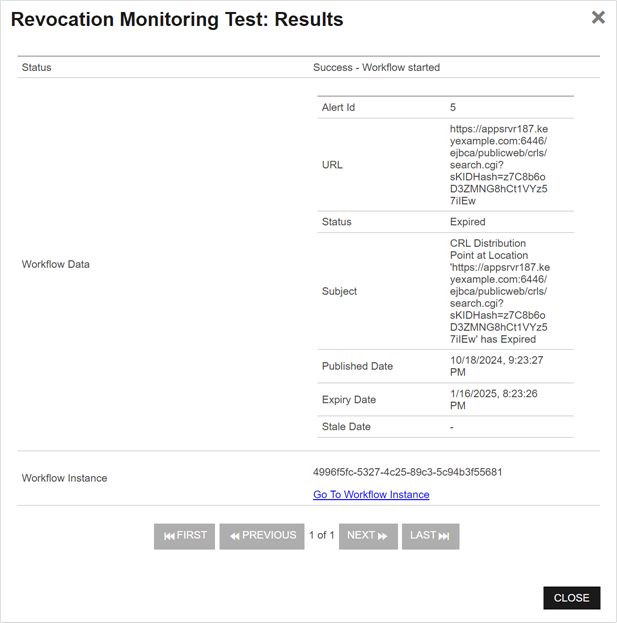The height and width of the screenshot is (623, 617).
Task: Click the Alert Id value 5
Action: click(x=453, y=107)
